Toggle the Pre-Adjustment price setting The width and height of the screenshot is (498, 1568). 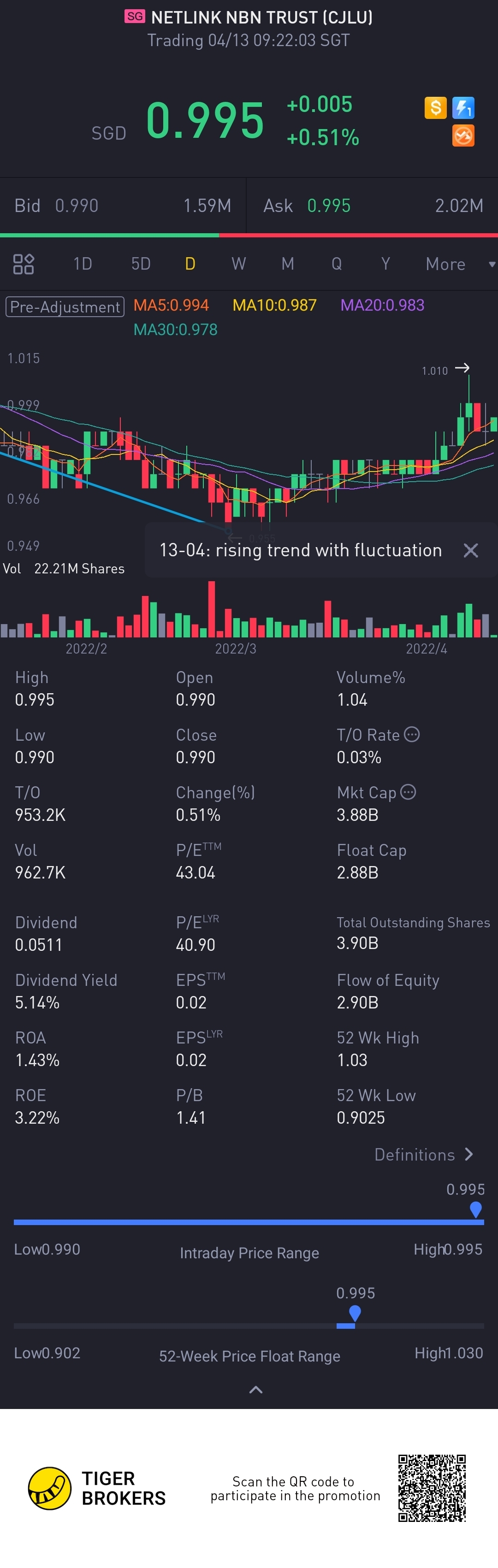click(x=65, y=306)
